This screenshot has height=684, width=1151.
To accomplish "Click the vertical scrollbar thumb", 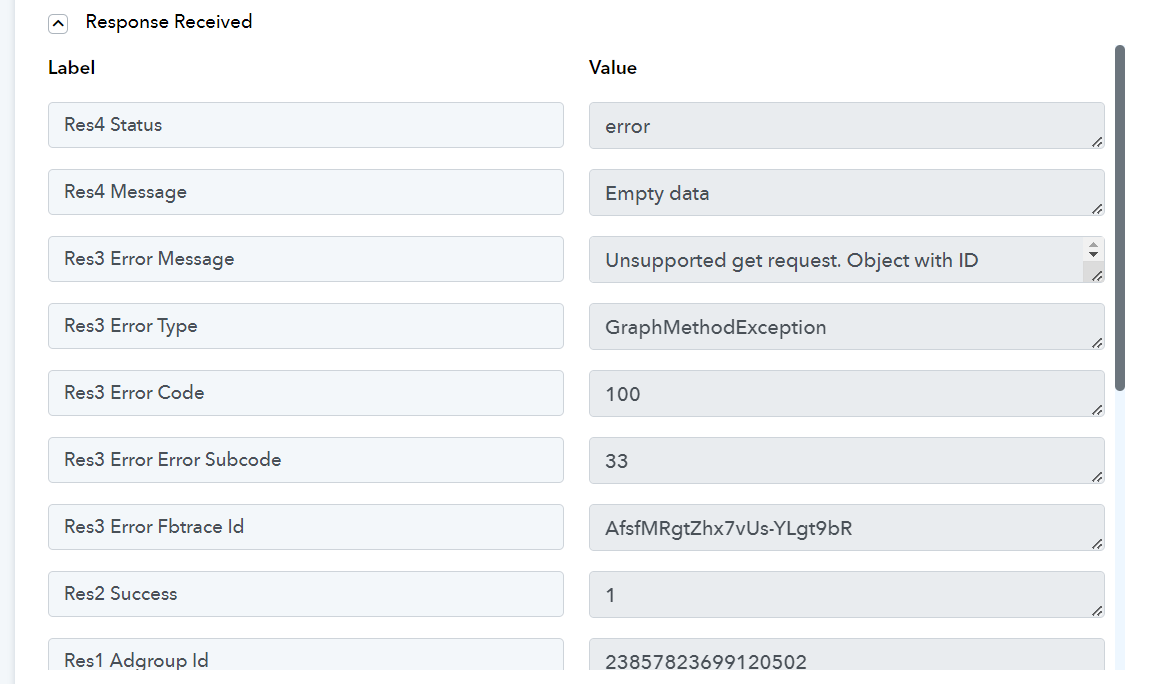I will (1119, 218).
